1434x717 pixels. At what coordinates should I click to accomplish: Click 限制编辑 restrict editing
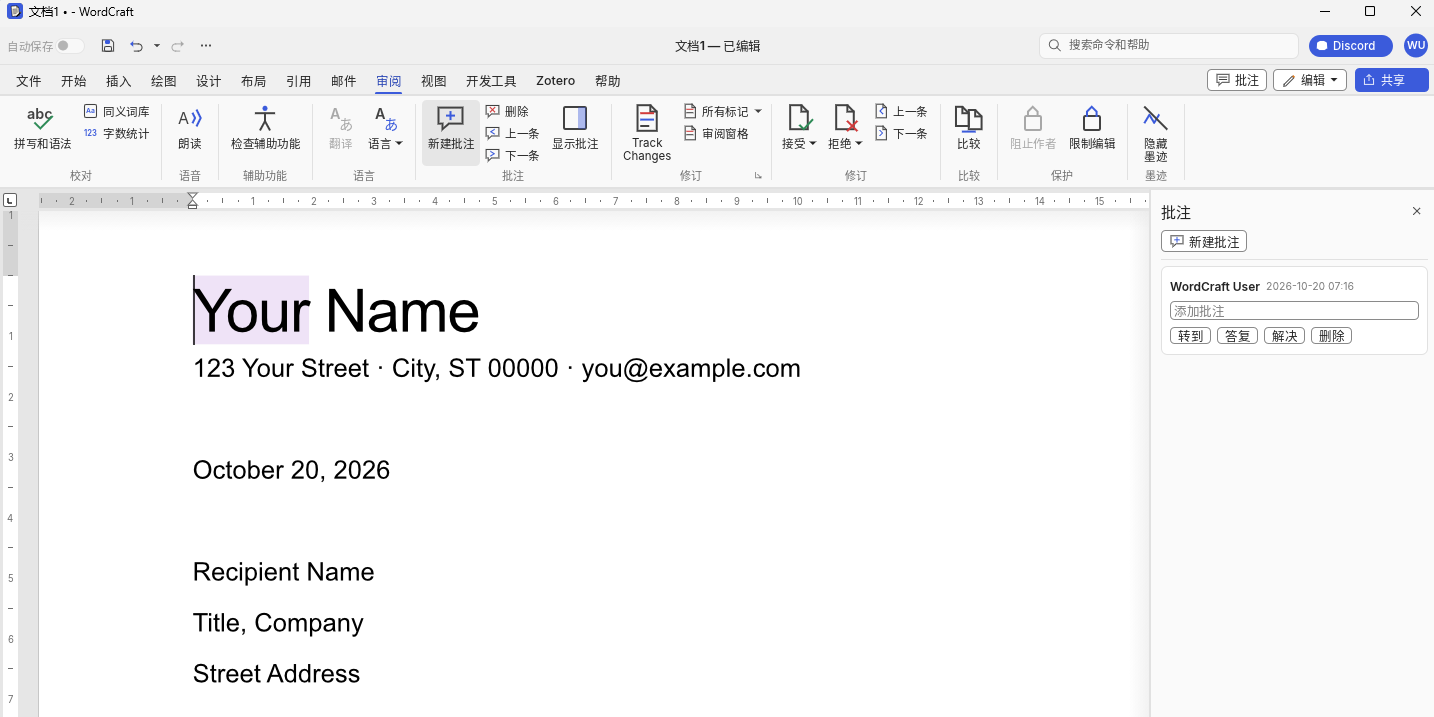pyautogui.click(x=1092, y=129)
